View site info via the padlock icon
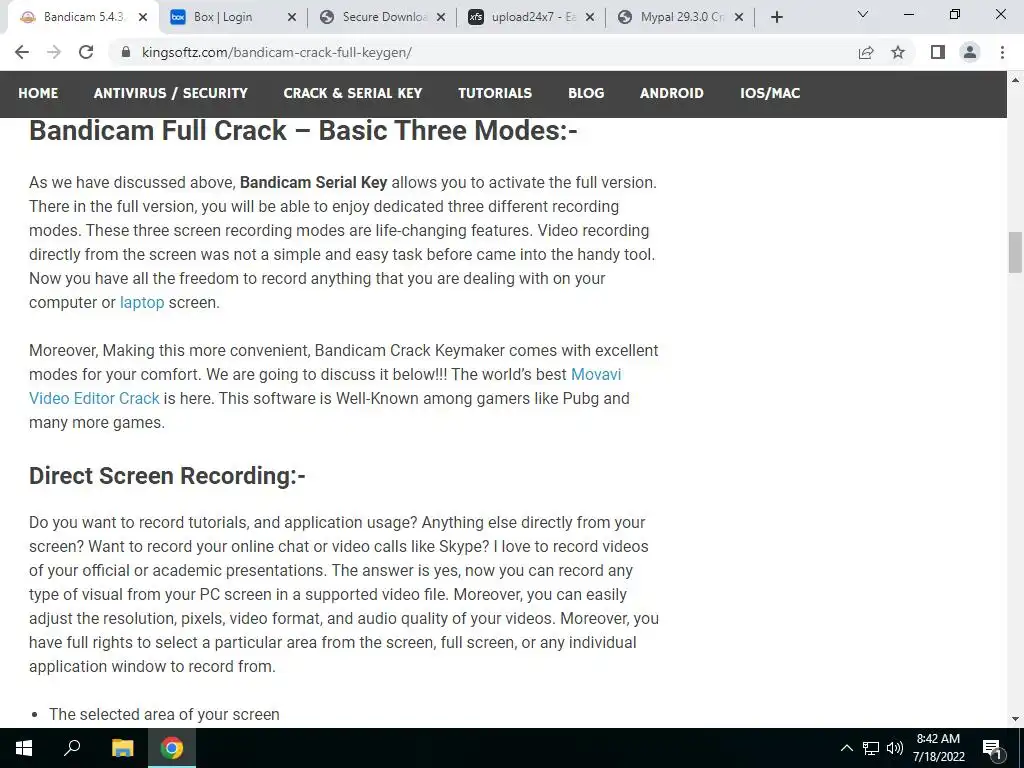 126,52
